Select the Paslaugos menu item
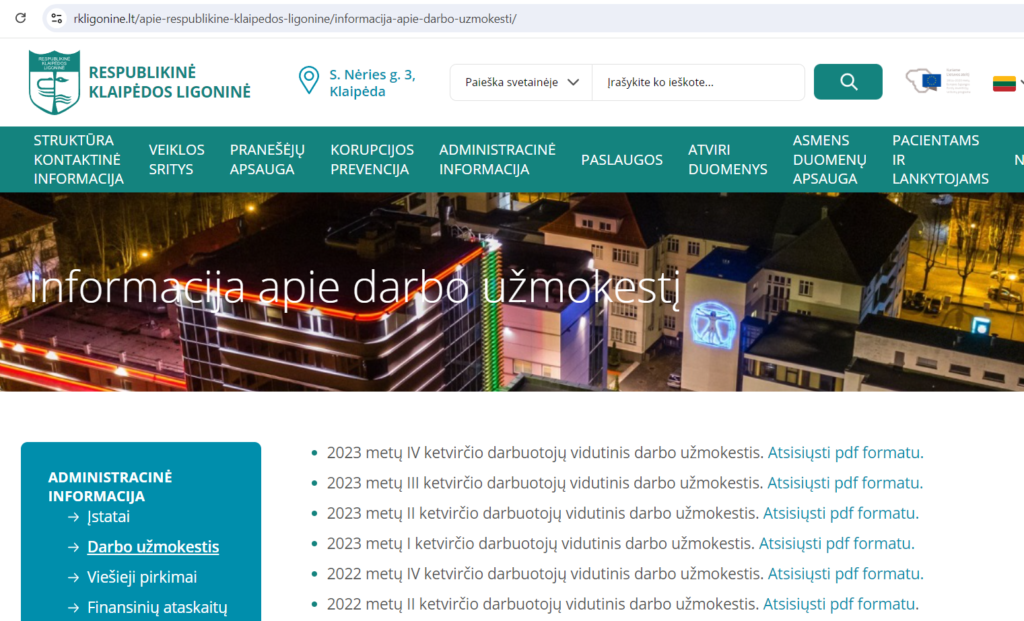Screen dimensions: 1024x621 [621, 160]
